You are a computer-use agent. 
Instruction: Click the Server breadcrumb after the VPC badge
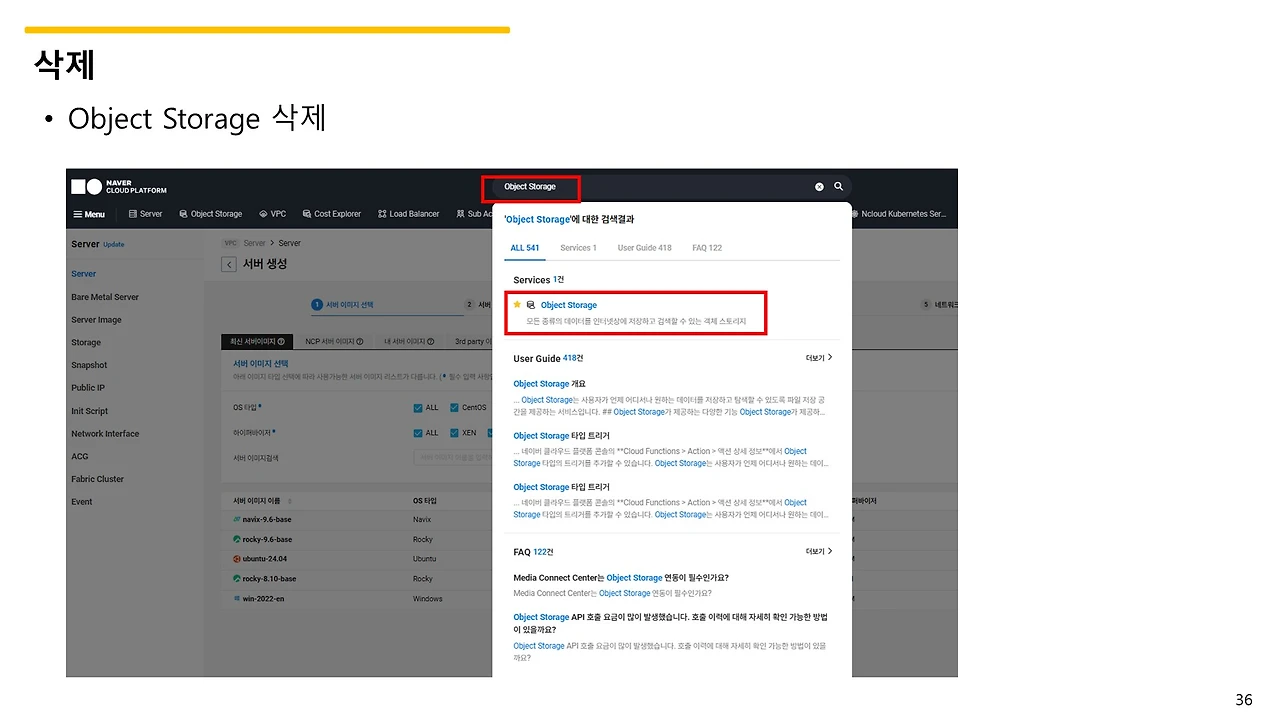254,243
